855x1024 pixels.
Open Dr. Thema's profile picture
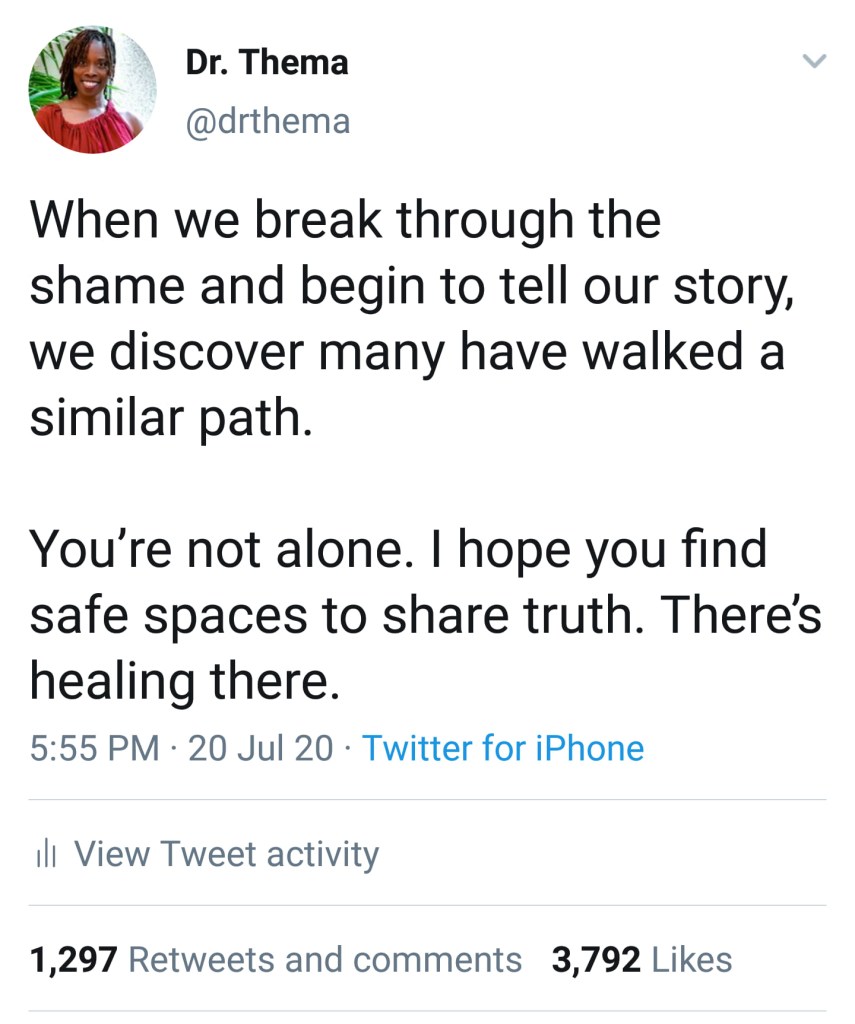92,89
